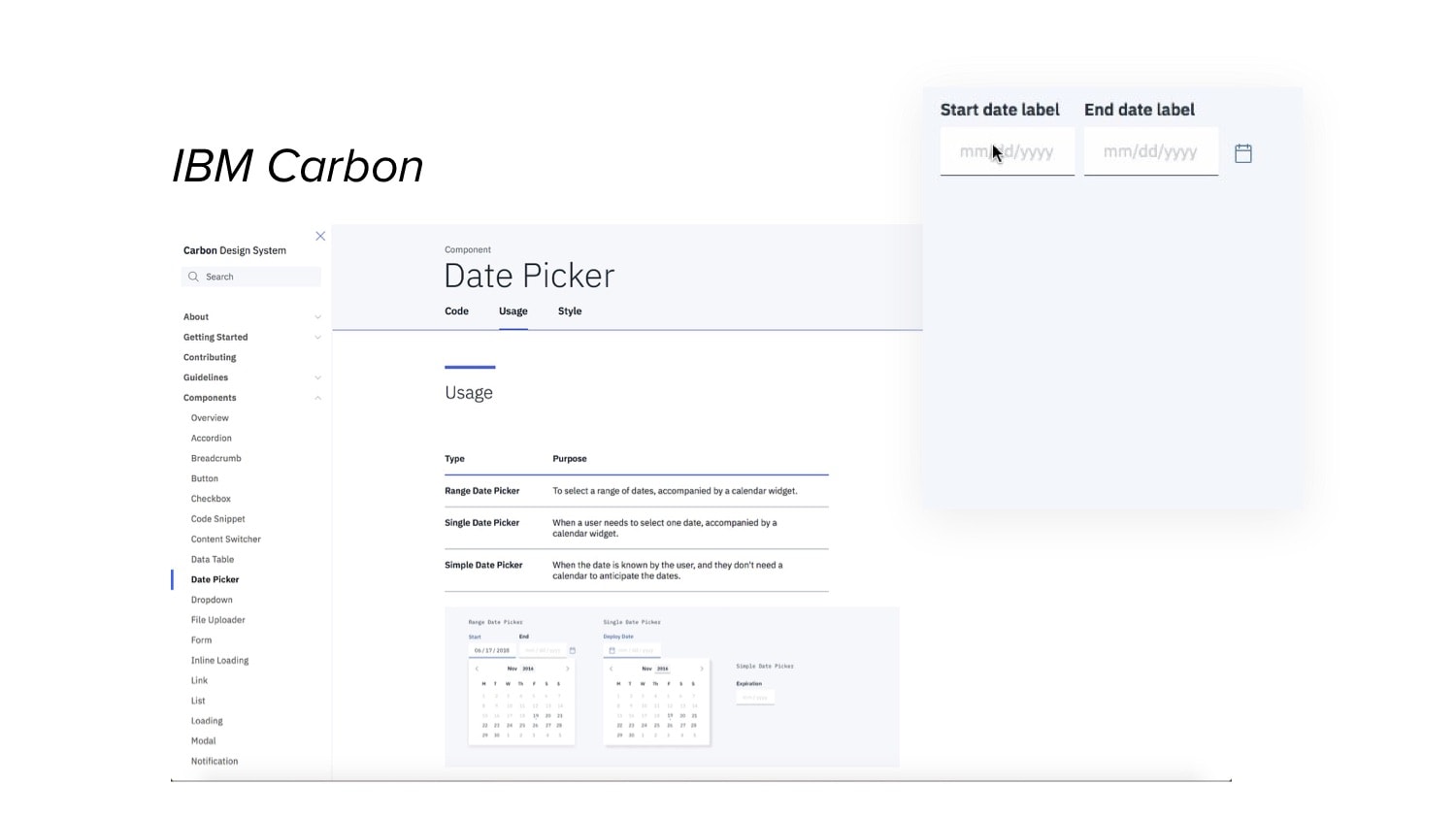This screenshot has width=1456, height=818.
Task: Click the Range Date Picker example calendar
Action: [521, 703]
